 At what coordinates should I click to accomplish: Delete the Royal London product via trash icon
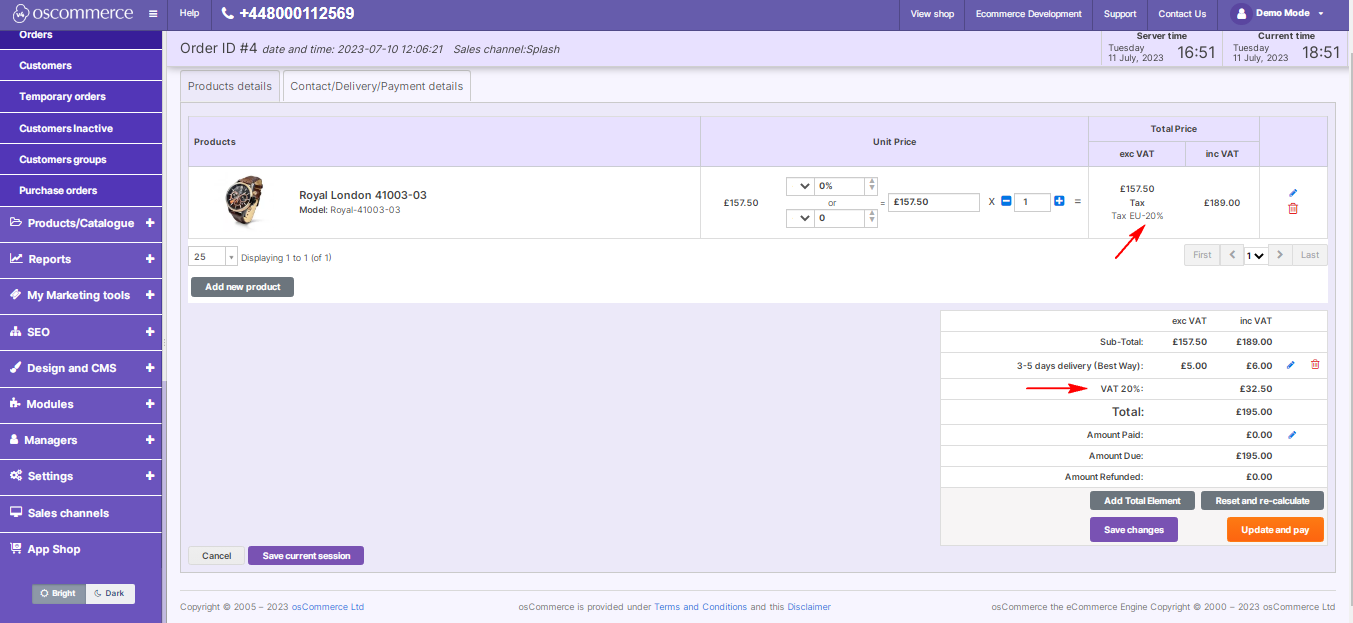[x=1293, y=208]
